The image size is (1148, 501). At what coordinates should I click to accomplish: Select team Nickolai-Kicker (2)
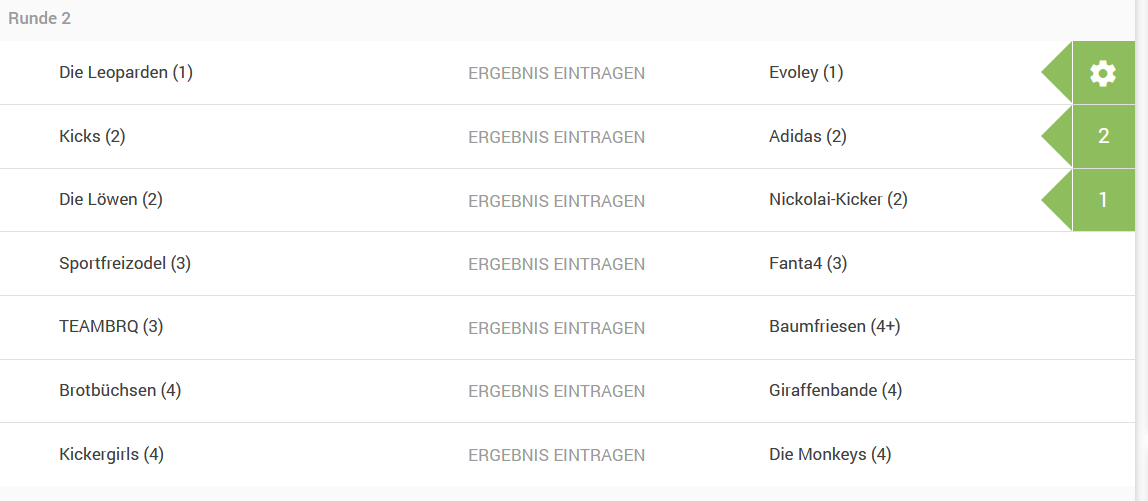[x=838, y=199]
